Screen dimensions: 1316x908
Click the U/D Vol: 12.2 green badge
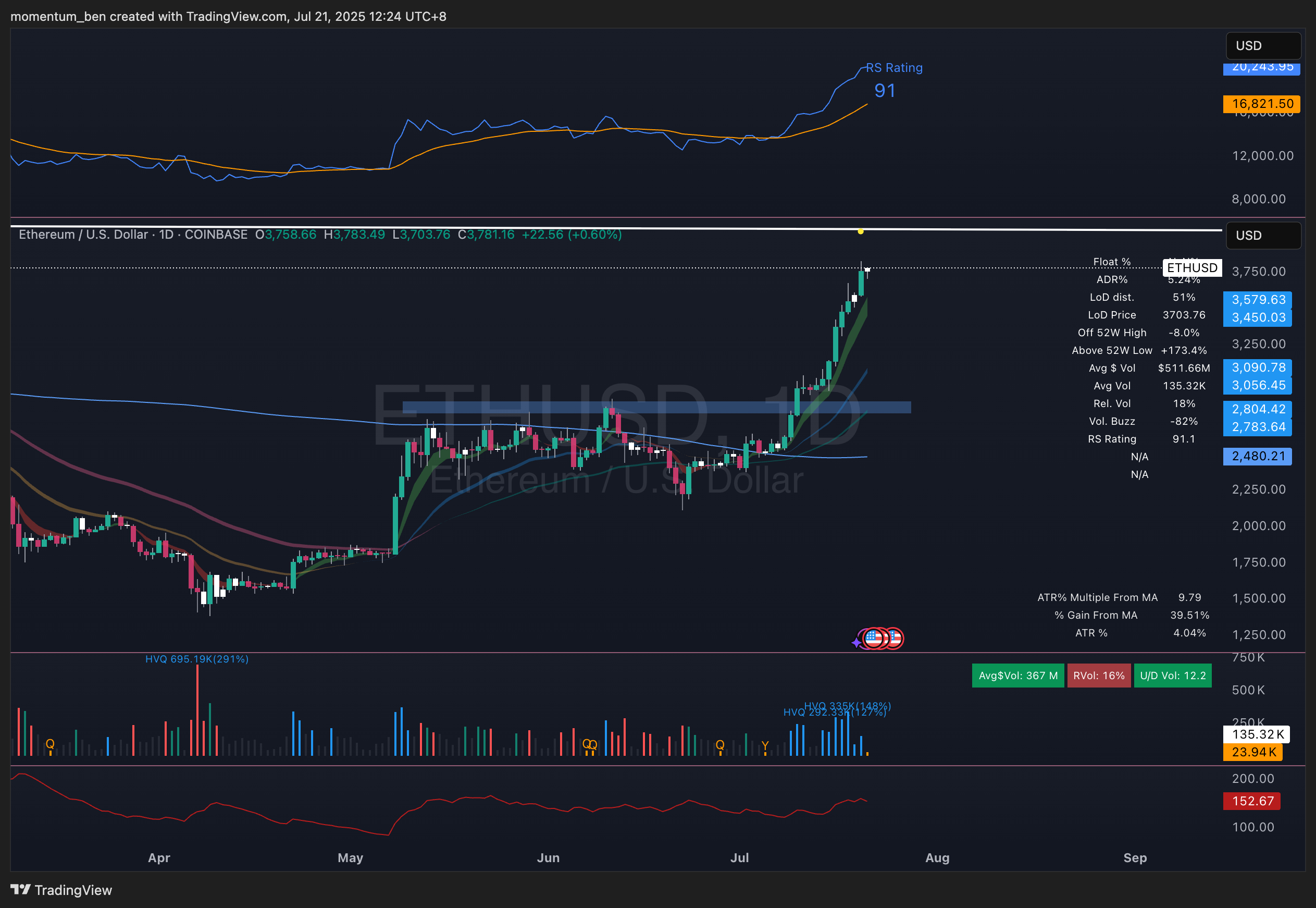point(1172,676)
